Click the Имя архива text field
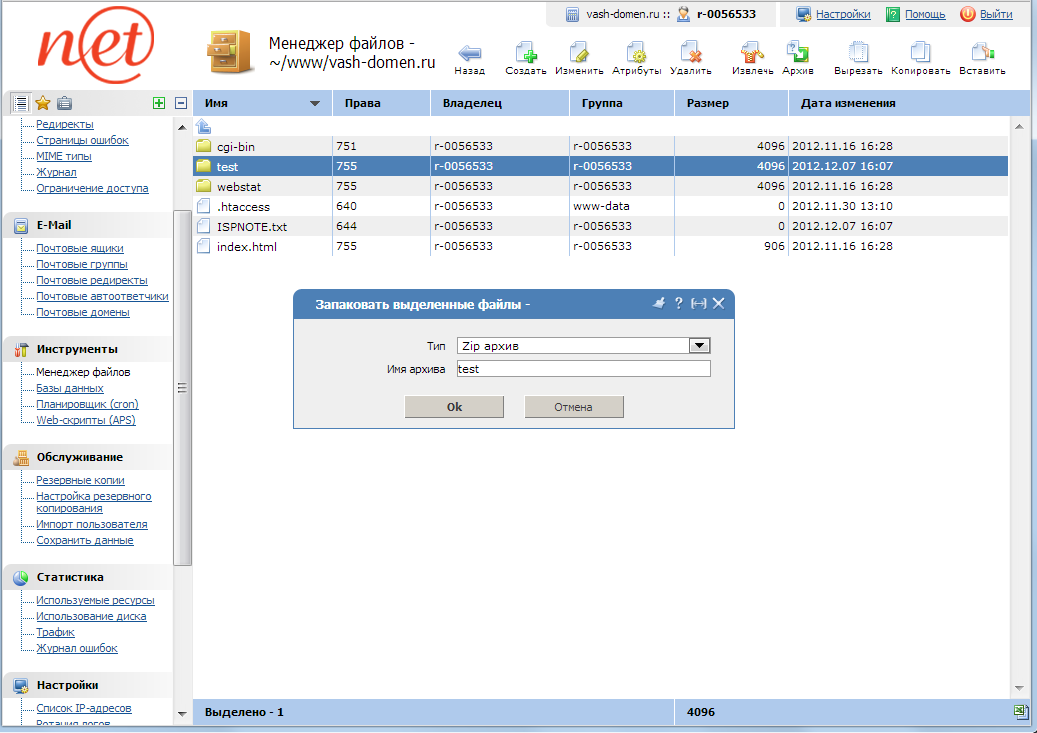Viewport: 1037px width, 733px height. pyautogui.click(x=583, y=369)
